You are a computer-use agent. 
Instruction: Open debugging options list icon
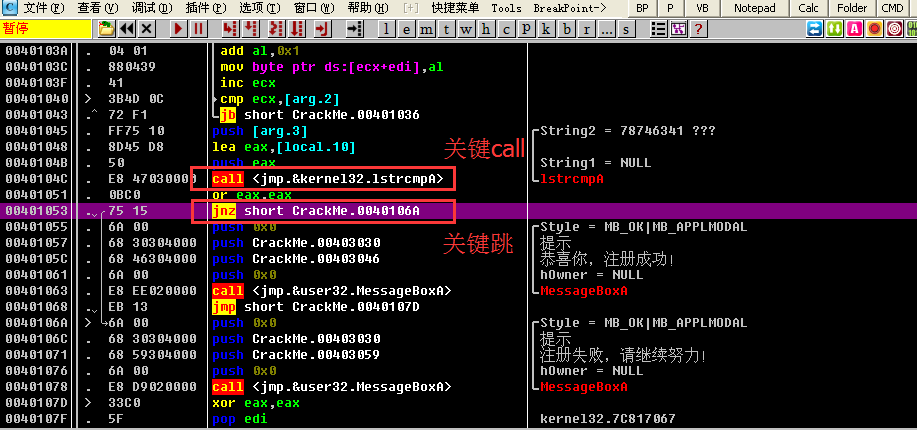tap(659, 29)
